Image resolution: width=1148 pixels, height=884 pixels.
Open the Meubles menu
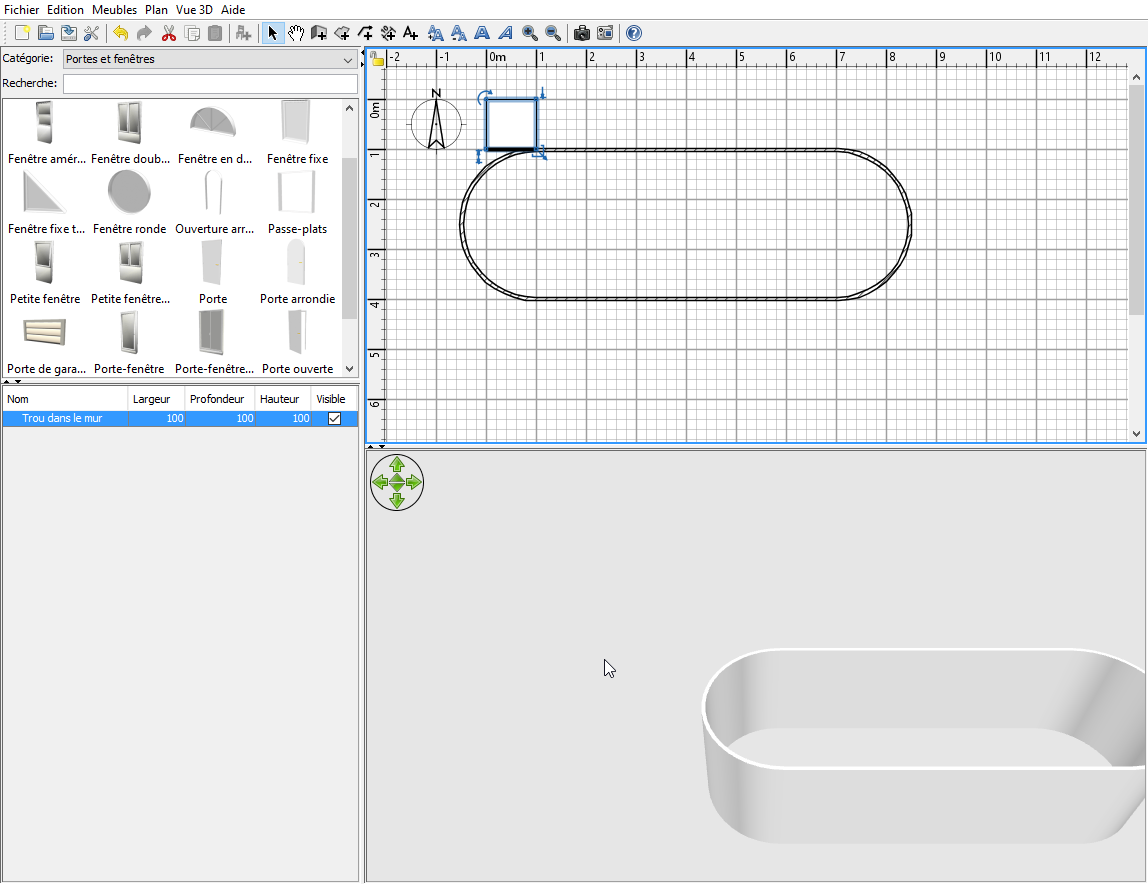tap(114, 10)
